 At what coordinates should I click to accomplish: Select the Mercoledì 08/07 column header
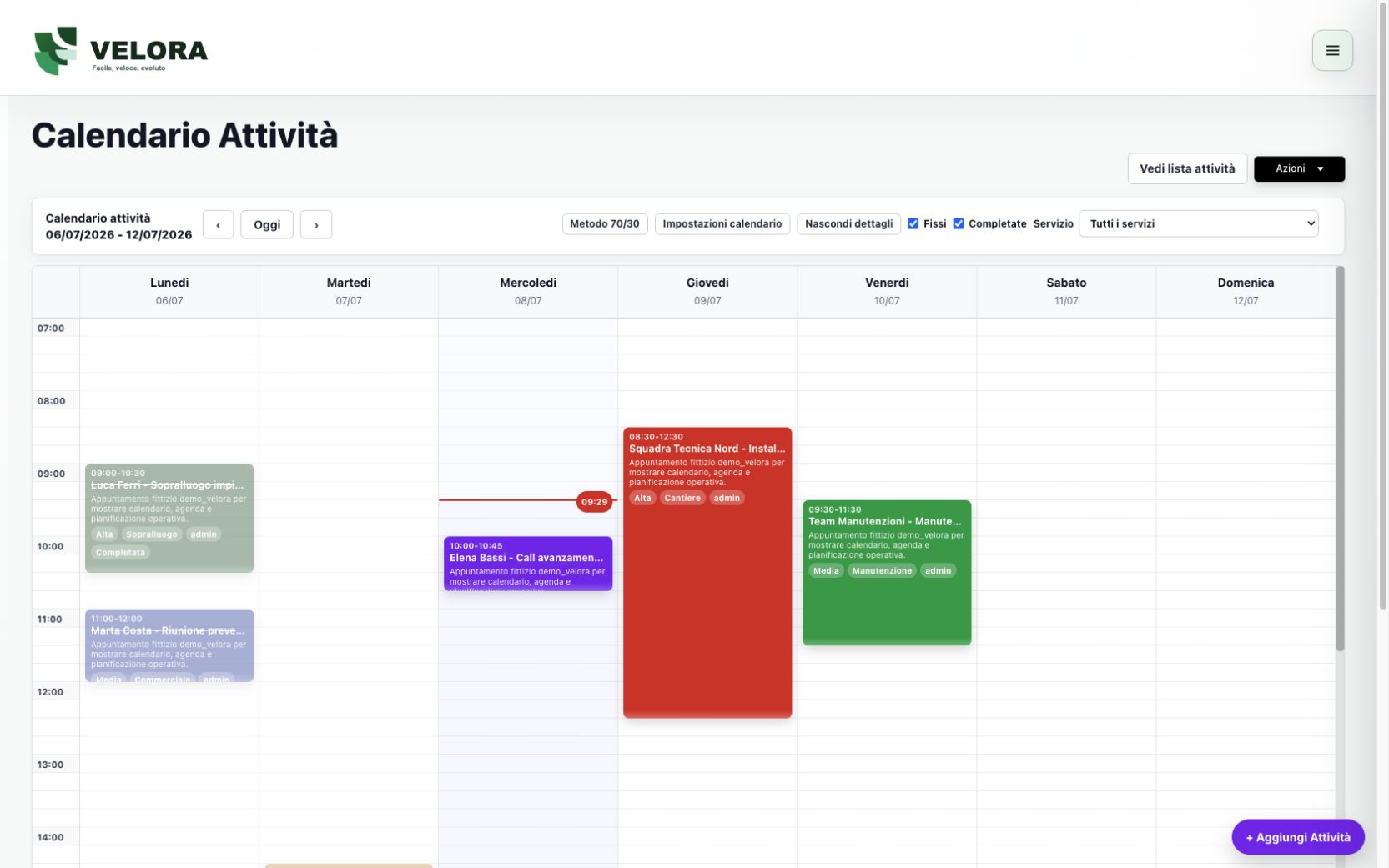(528, 291)
